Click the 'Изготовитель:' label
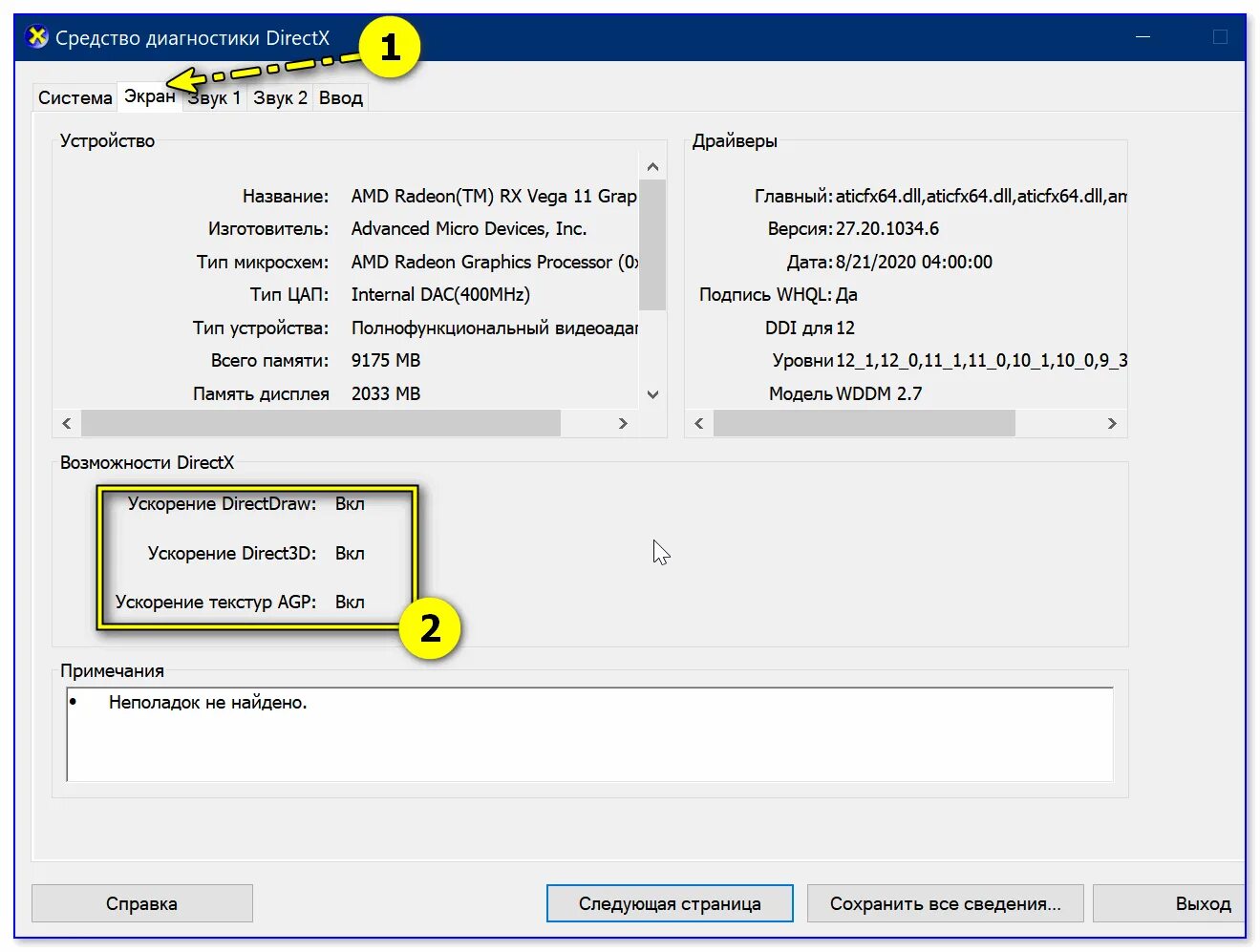 click(x=267, y=228)
